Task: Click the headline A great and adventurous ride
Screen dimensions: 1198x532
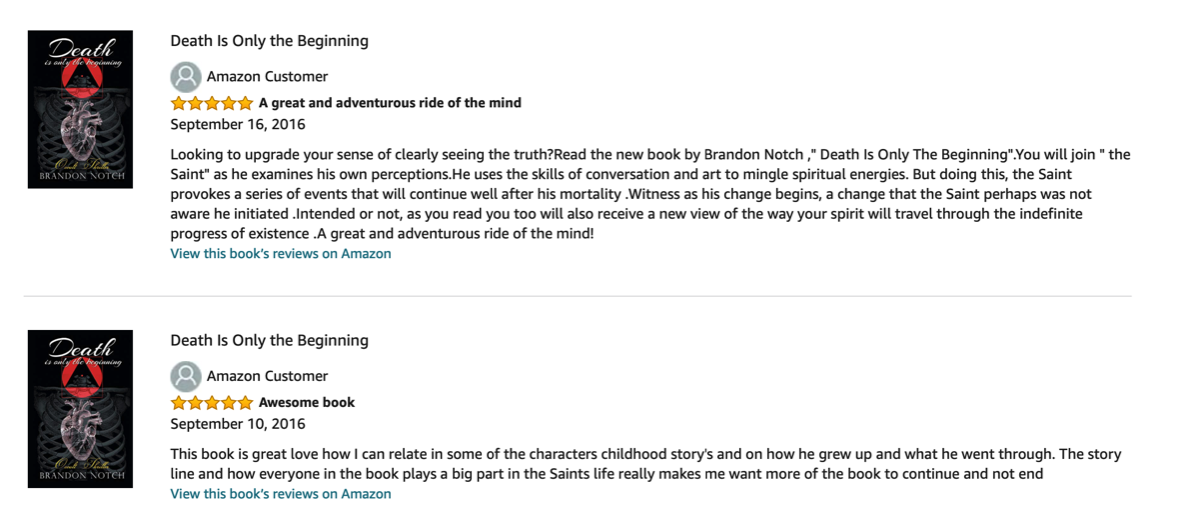Action: click(x=390, y=103)
